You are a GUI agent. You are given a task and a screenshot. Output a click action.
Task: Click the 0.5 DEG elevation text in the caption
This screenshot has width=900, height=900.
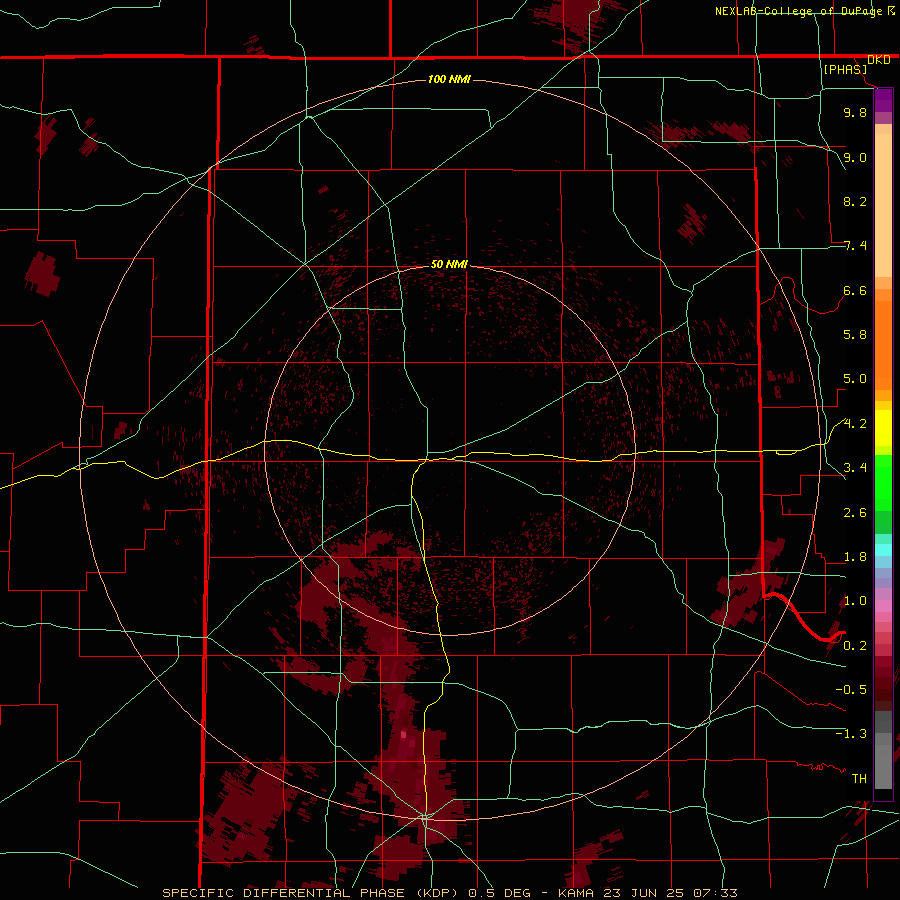(499, 893)
